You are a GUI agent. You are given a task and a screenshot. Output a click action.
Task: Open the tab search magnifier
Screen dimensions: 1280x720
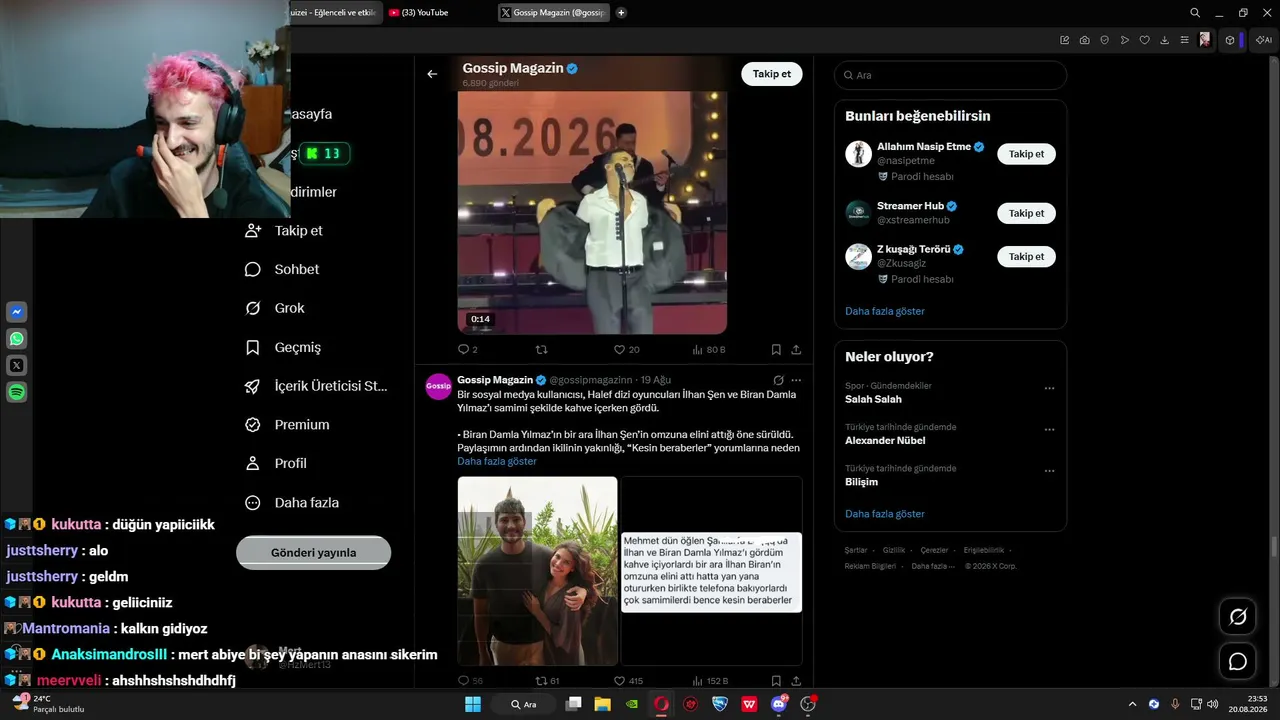point(1195,13)
